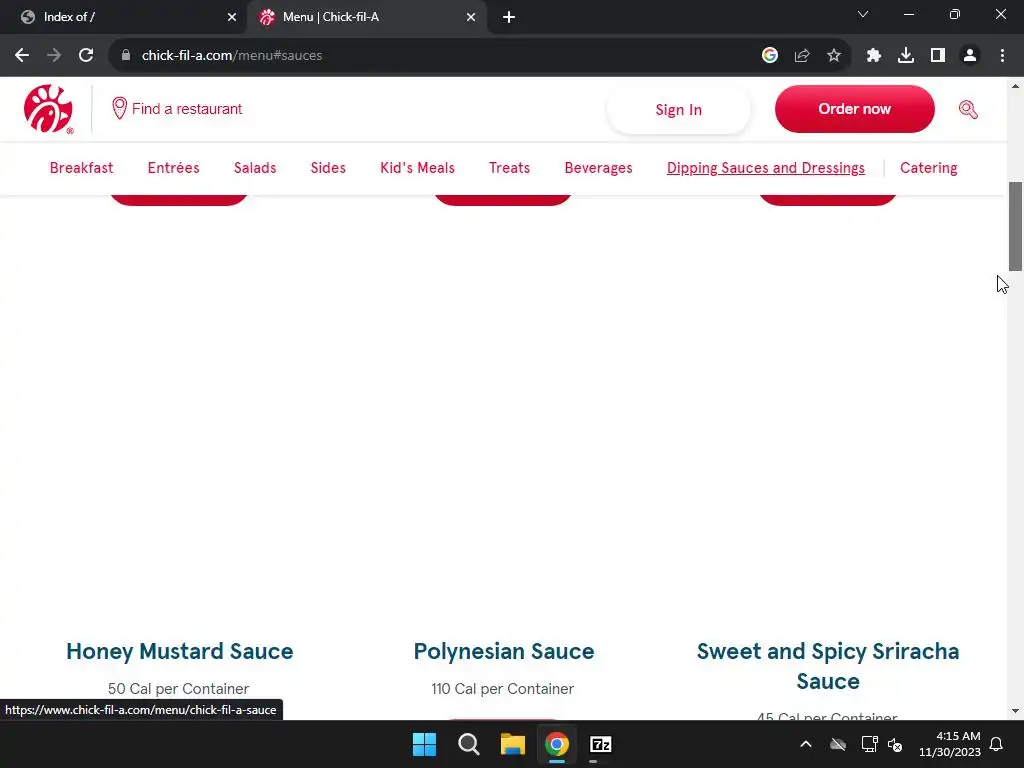
Task: Close the Index of / tab
Action: (232, 17)
